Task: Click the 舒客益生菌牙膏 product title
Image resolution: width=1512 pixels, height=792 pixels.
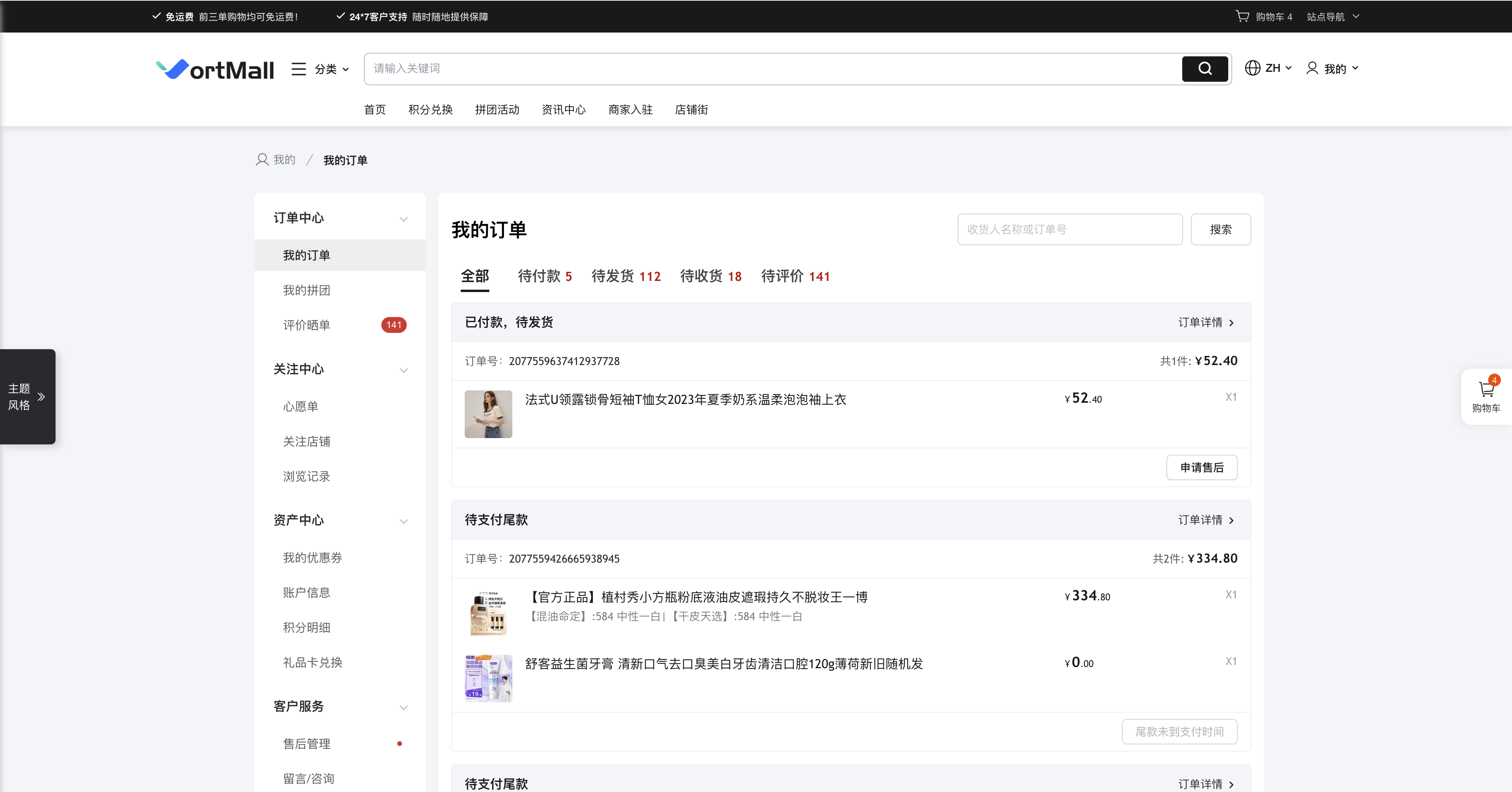Action: (724, 663)
